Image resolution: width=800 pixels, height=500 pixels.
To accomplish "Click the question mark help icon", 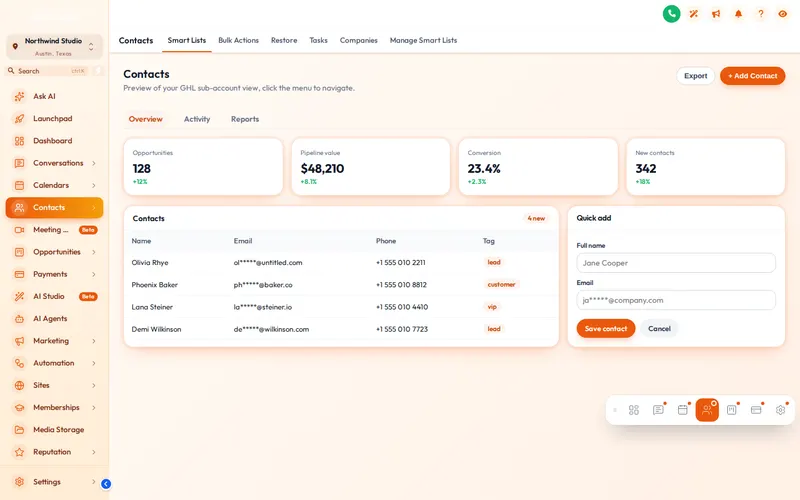I will tap(761, 14).
